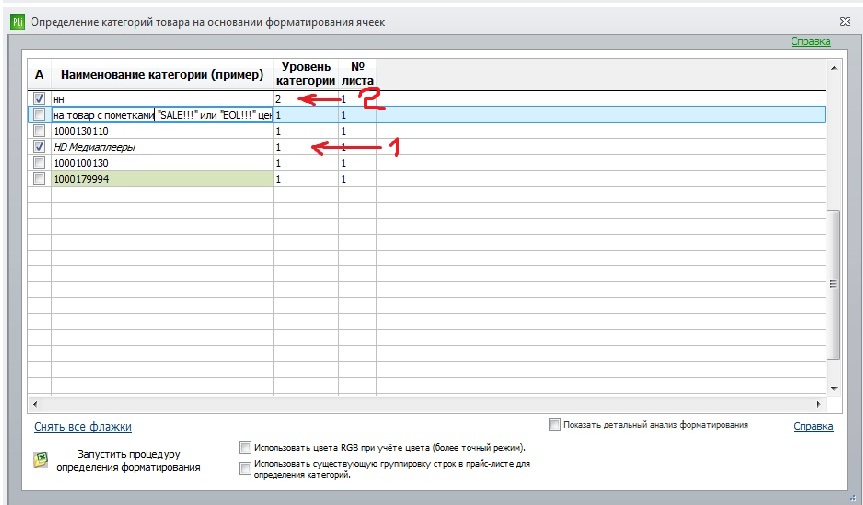Click category level cell in 1000179994 row

point(306,179)
